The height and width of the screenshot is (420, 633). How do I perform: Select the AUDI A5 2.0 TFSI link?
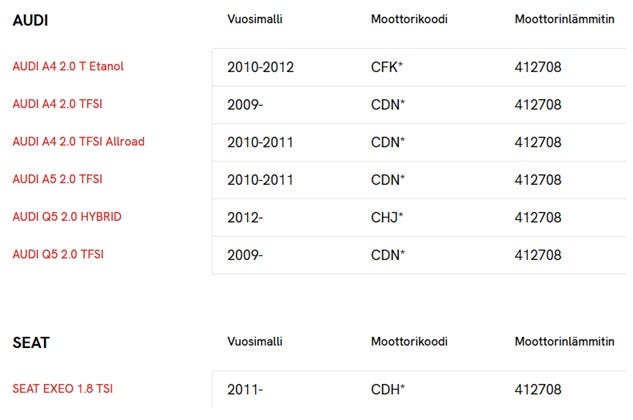[x=57, y=179]
